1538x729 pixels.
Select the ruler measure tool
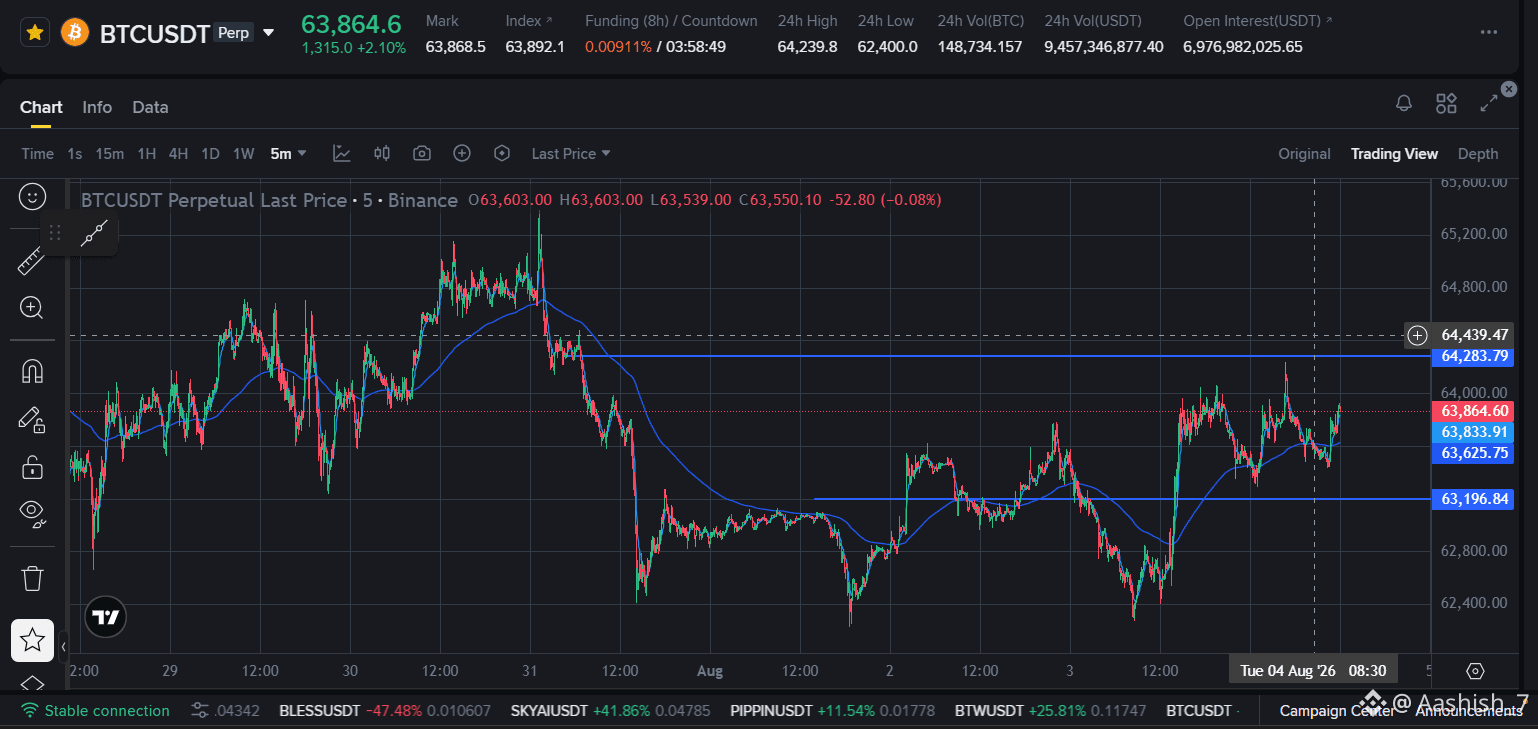[30, 263]
